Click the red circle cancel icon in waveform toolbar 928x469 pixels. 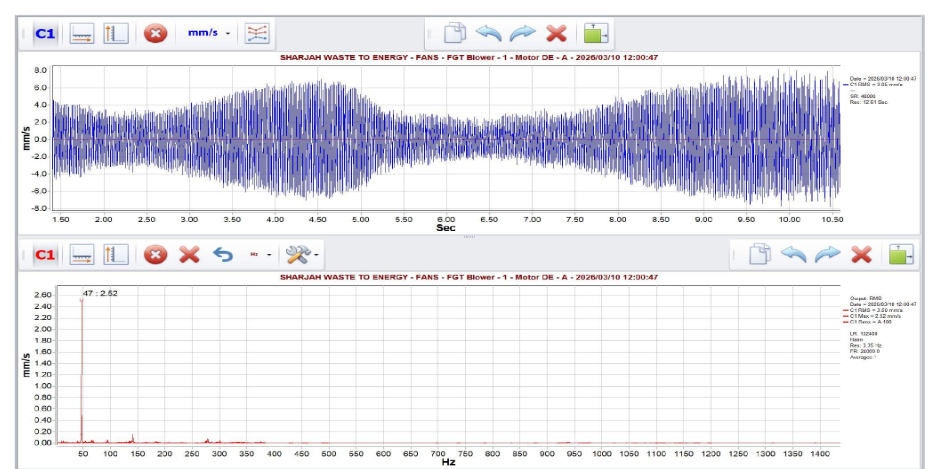[156, 33]
